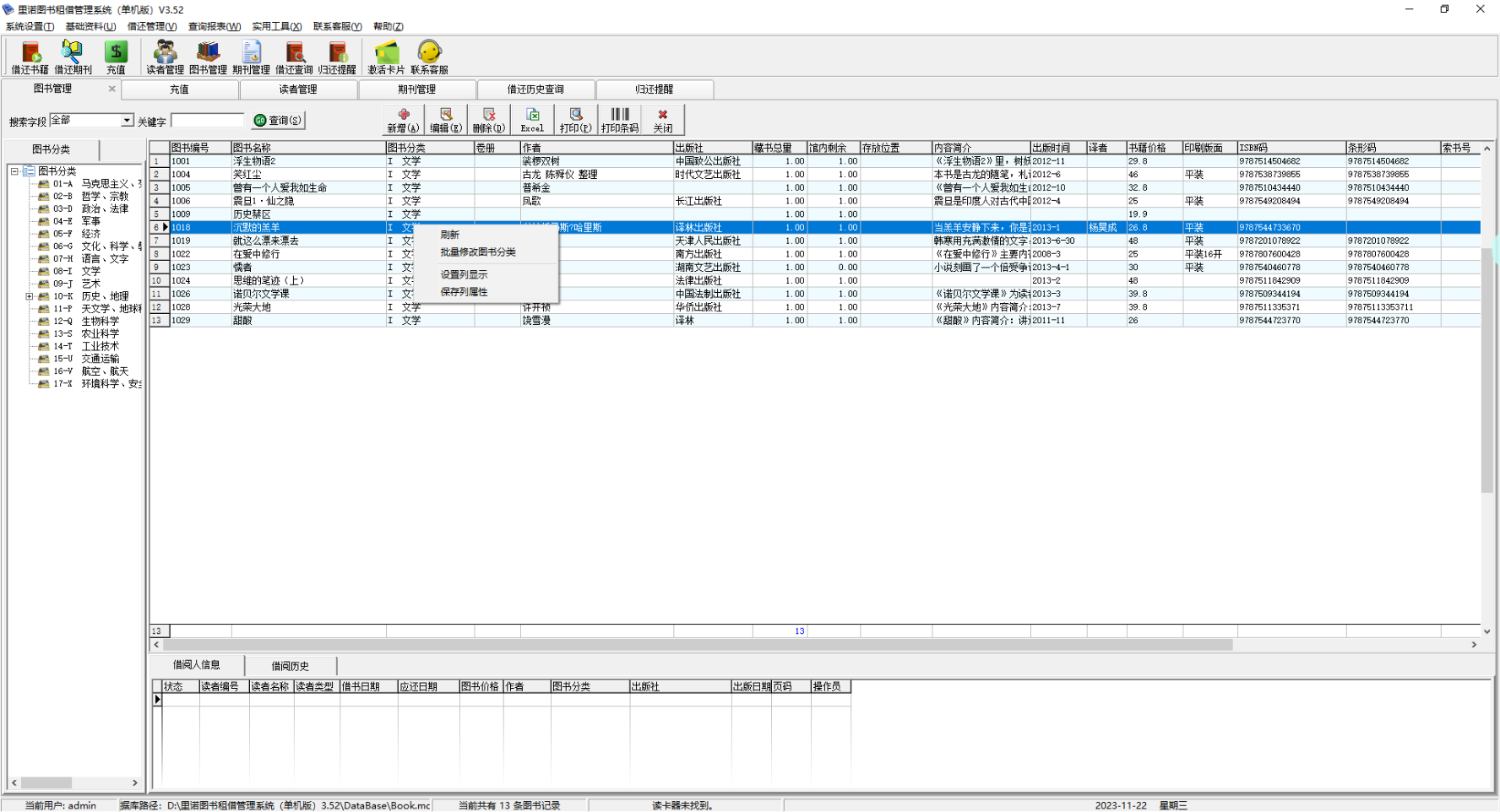The width and height of the screenshot is (1500, 812).
Task: Collapse the 图书分类 root tree node
Action: pyautogui.click(x=14, y=171)
